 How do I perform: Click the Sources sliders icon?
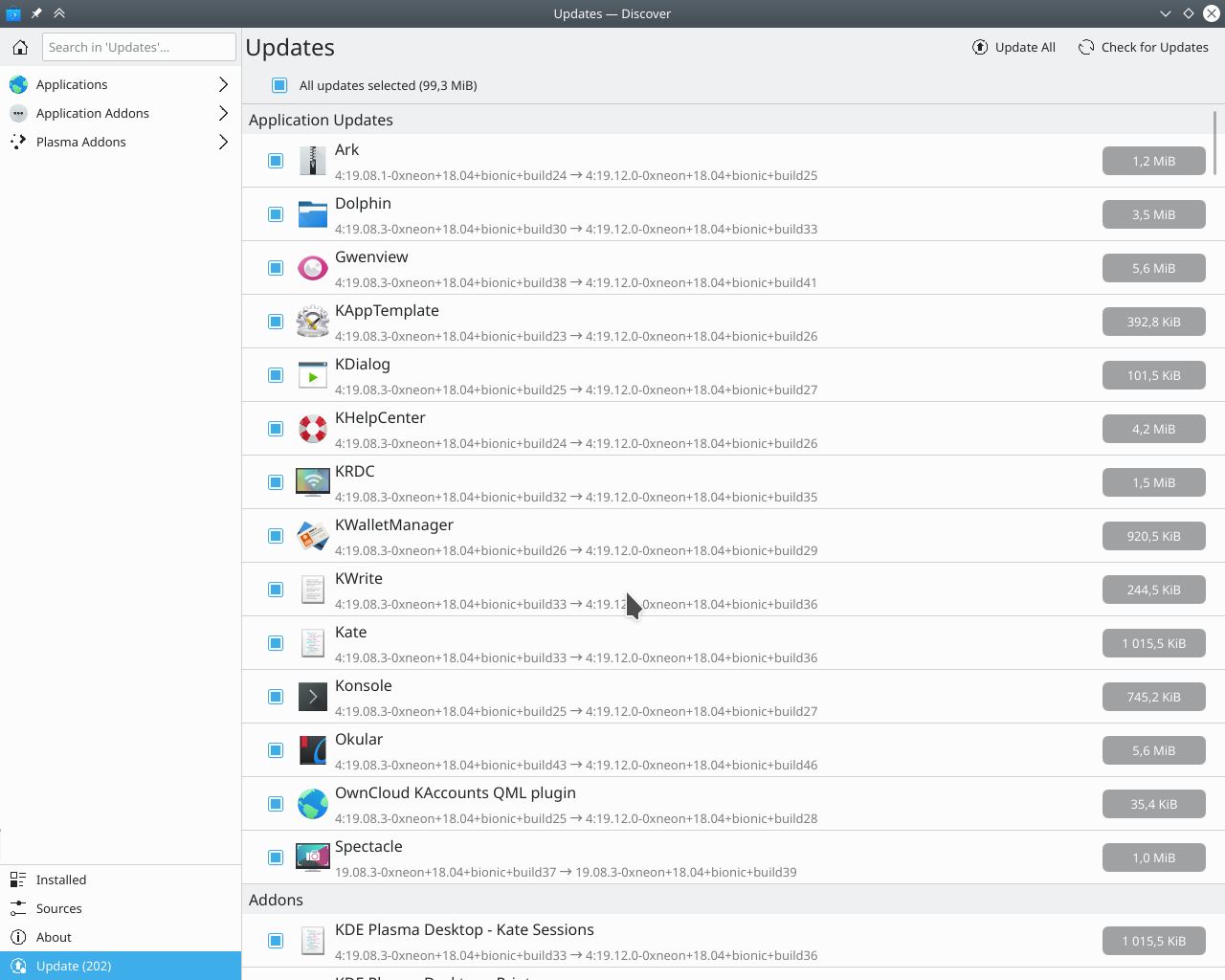[18, 908]
